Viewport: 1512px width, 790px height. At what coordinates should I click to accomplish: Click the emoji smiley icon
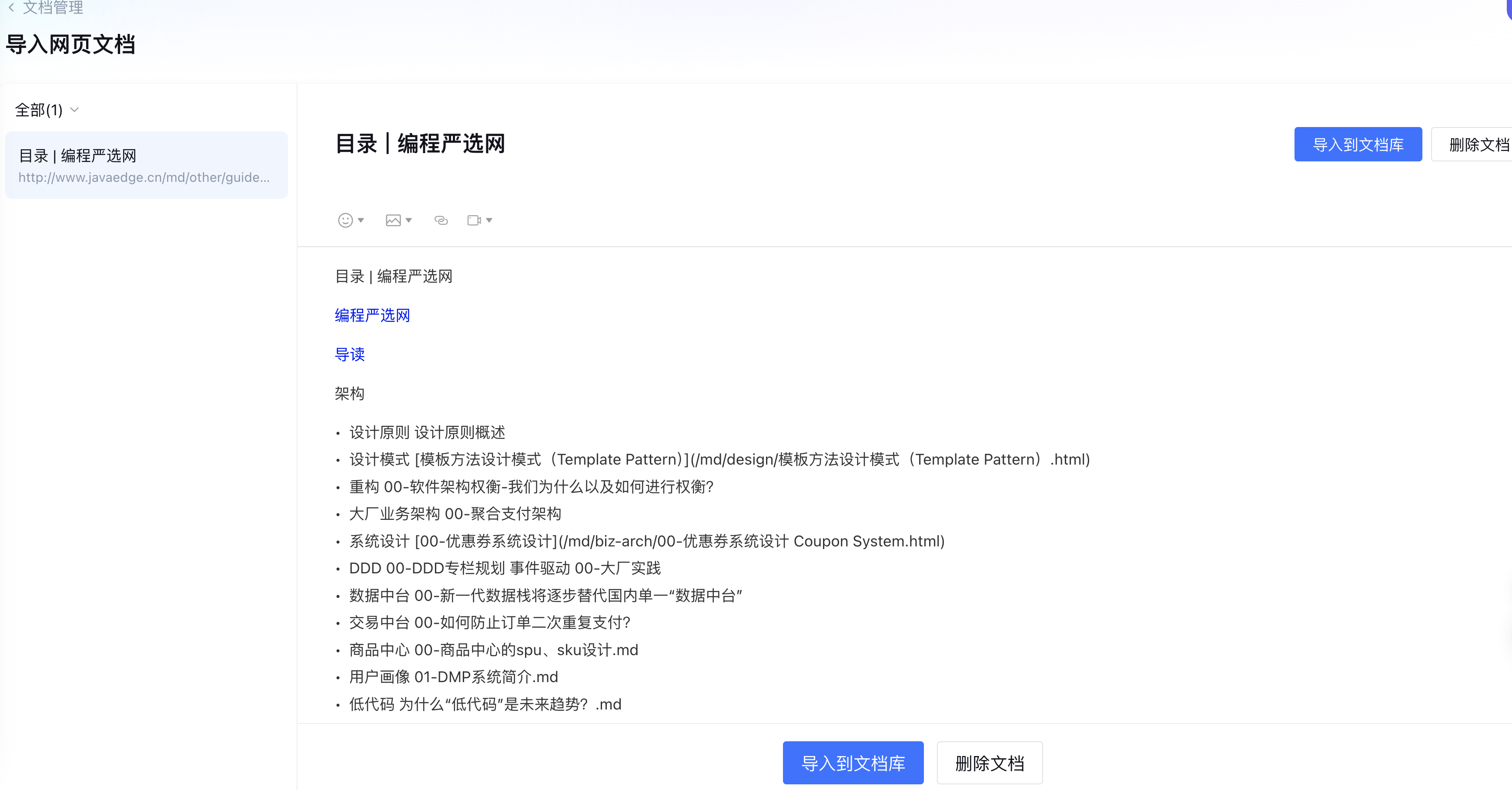click(345, 220)
